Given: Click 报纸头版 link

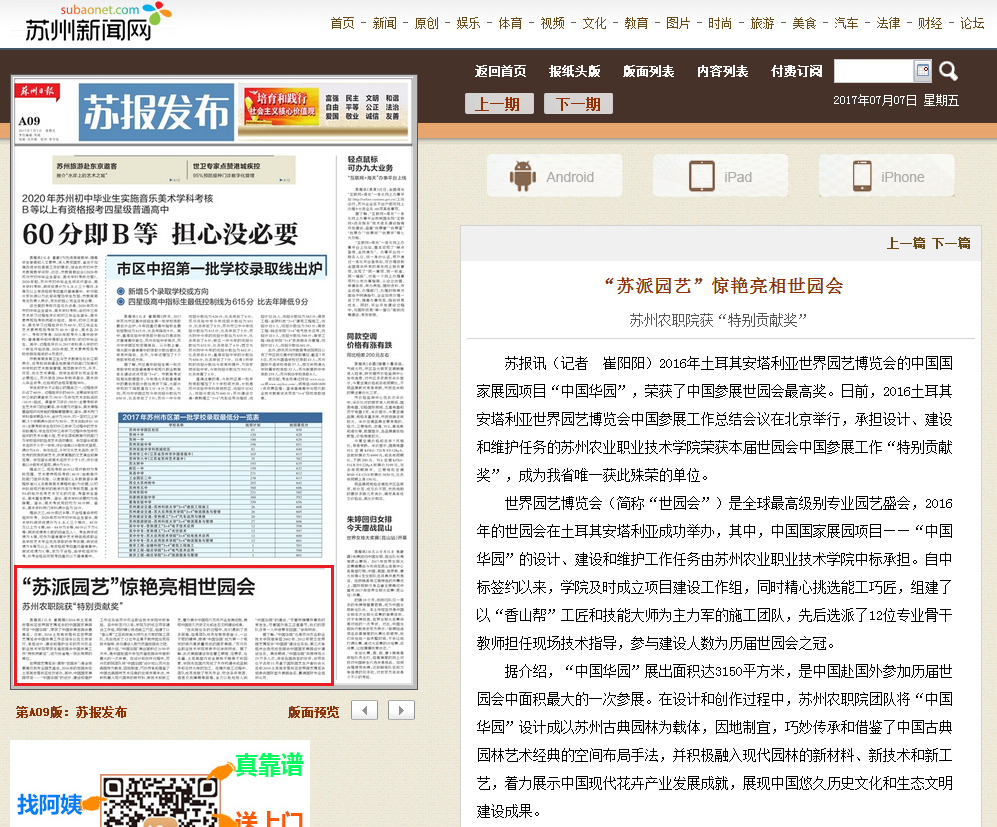Looking at the screenshot, I should click(x=575, y=71).
